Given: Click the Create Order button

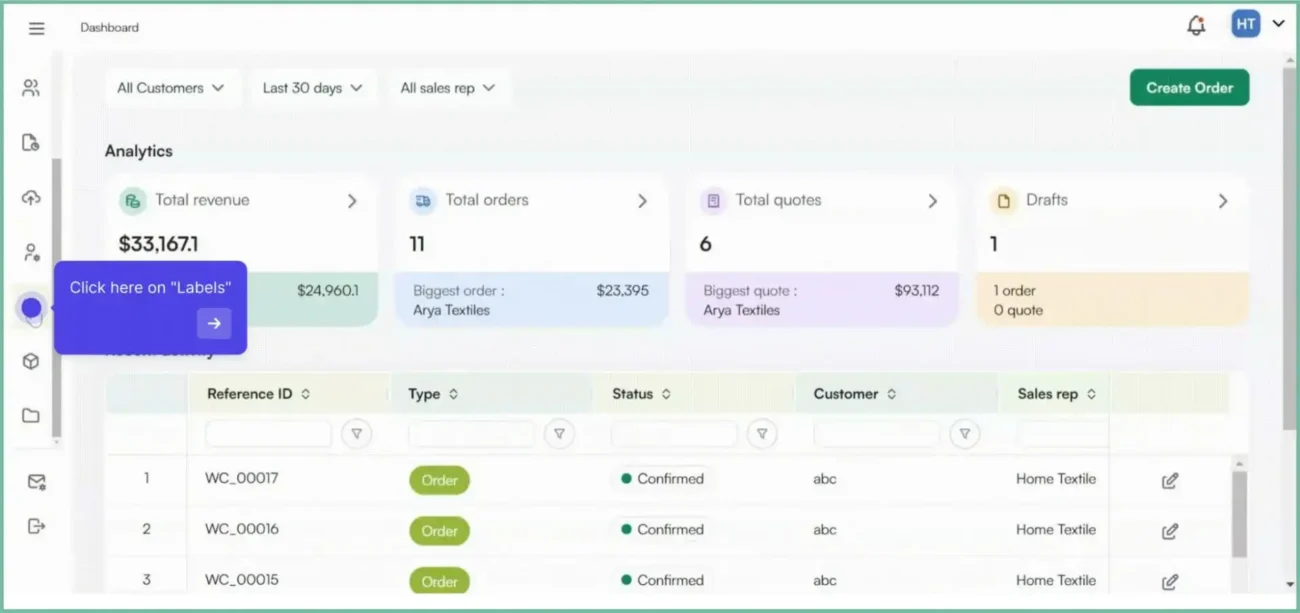Looking at the screenshot, I should 1189,88.
